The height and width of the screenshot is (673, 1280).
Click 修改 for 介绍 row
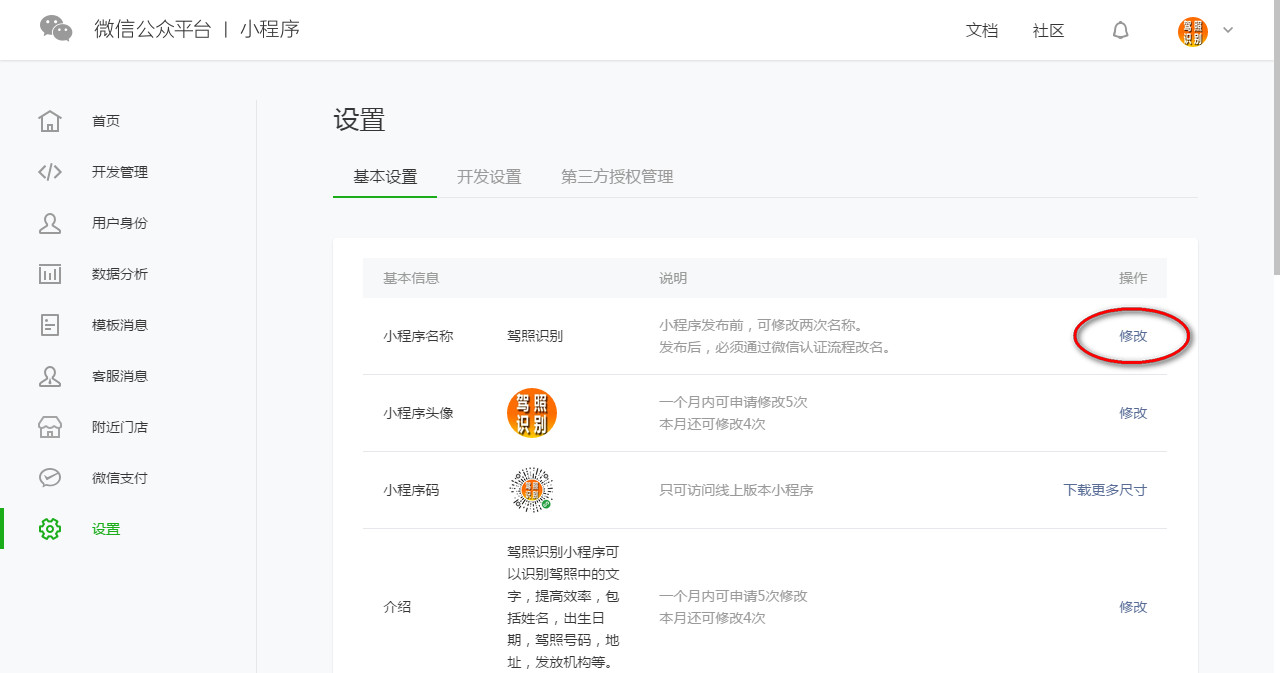pos(1133,607)
